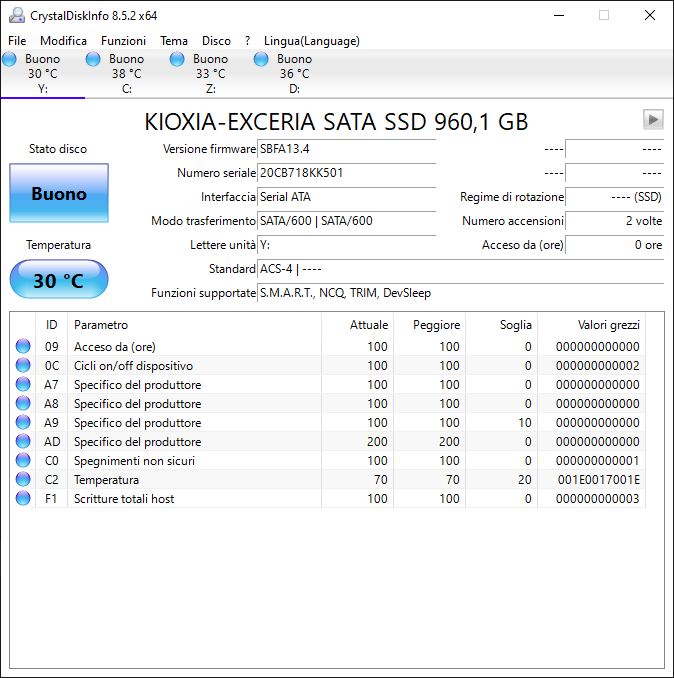
Task: Open the Funzioni menu
Action: click(x=123, y=41)
